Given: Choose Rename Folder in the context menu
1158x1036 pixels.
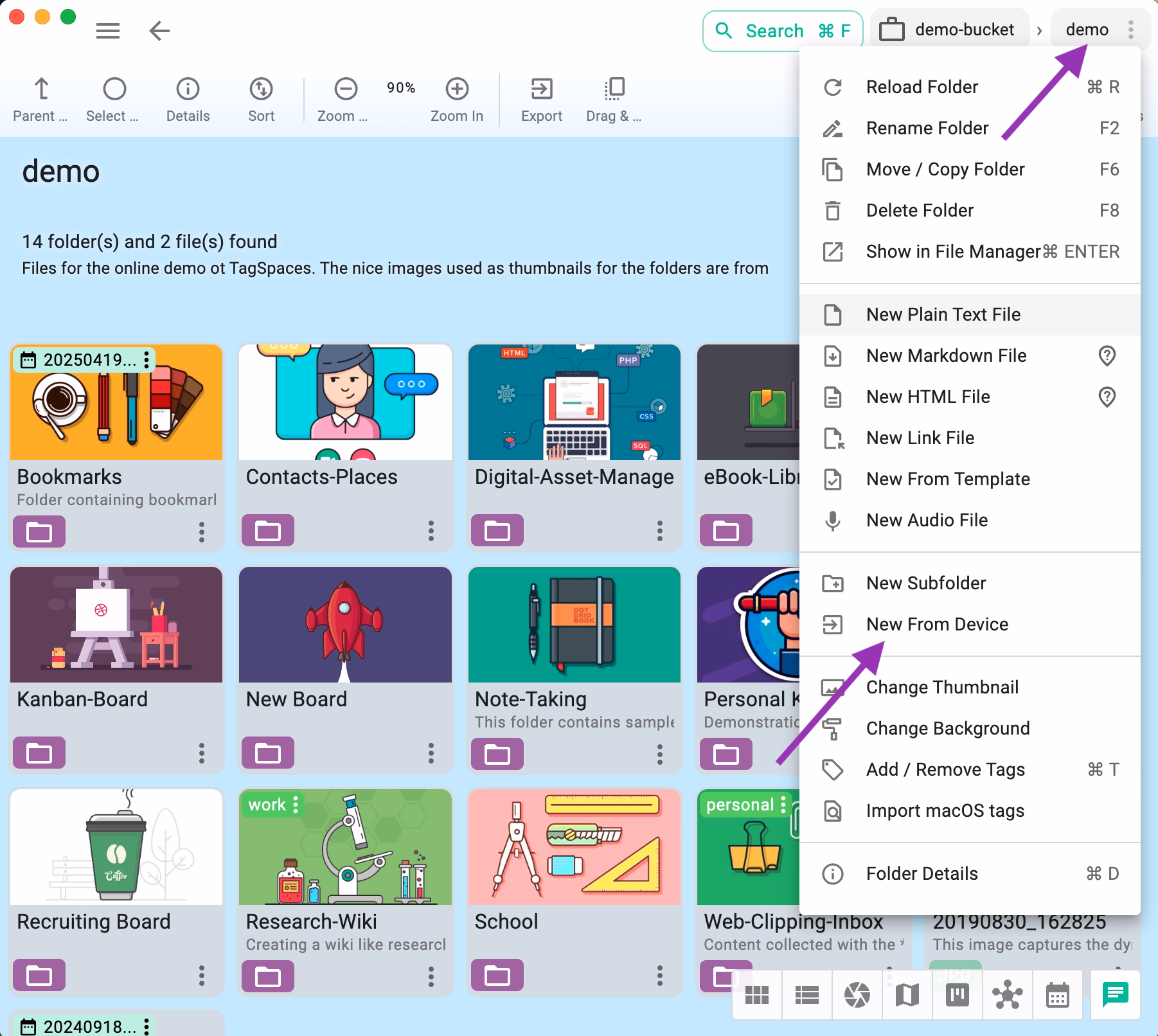Looking at the screenshot, I should [927, 128].
